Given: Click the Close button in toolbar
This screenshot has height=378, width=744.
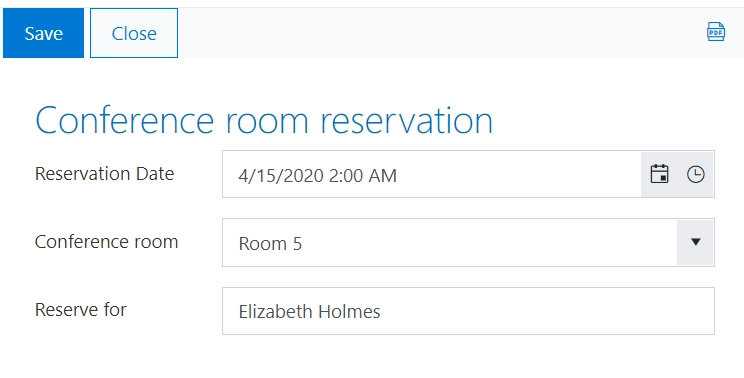Looking at the screenshot, I should click(134, 33).
